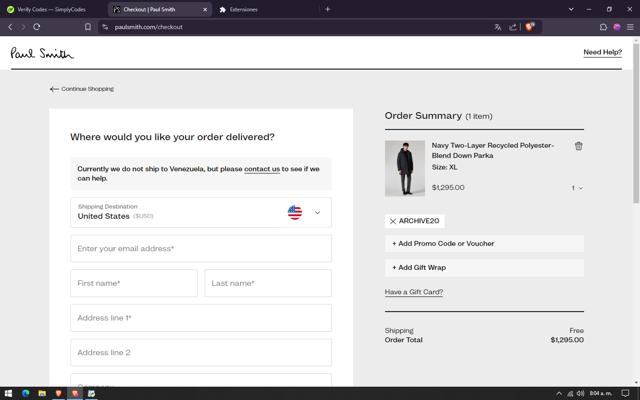Open the tab search chevron in the title bar
The height and width of the screenshot is (400, 640).
click(571, 9)
